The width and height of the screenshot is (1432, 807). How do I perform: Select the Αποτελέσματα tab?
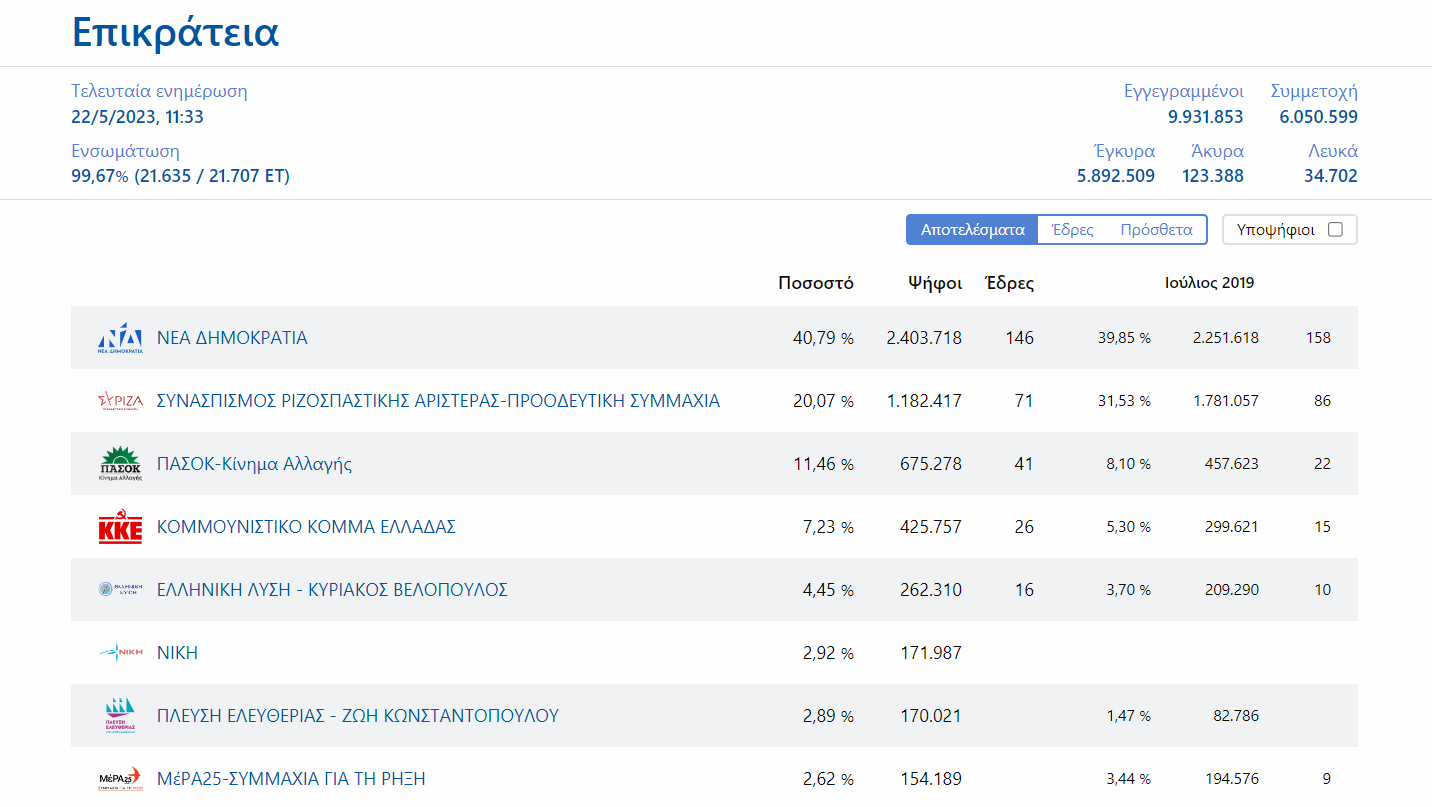972,230
